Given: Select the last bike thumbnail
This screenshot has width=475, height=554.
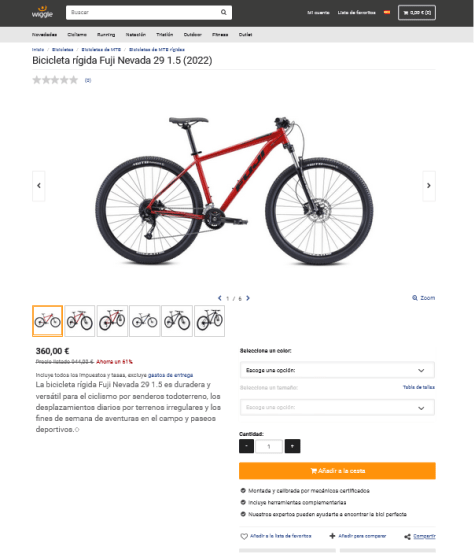Looking at the screenshot, I should coord(210,321).
